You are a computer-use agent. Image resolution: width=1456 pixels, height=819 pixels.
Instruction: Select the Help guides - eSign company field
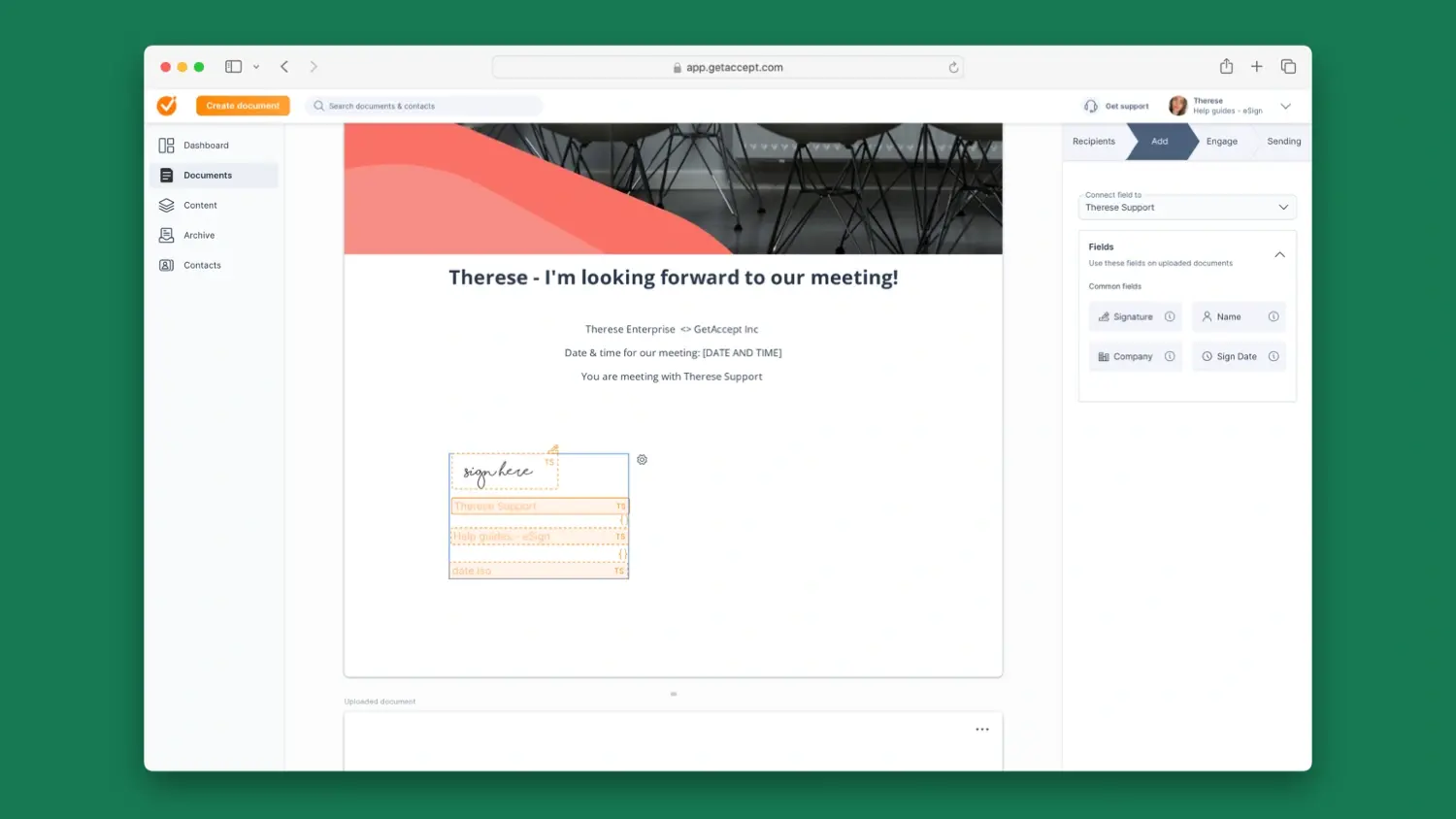[540, 537]
